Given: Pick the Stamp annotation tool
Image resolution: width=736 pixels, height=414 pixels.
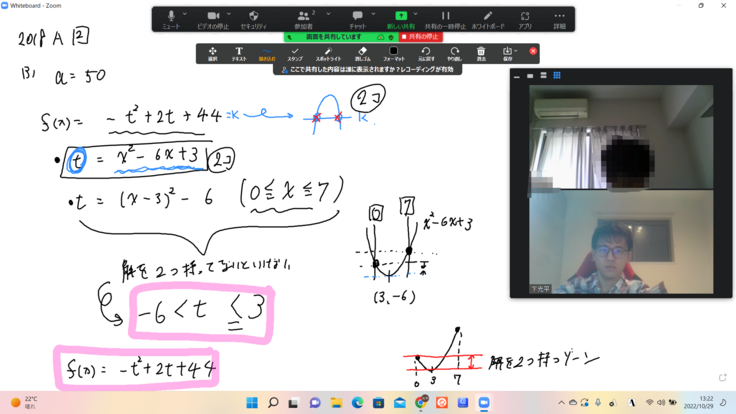Looking at the screenshot, I should coord(295,53).
